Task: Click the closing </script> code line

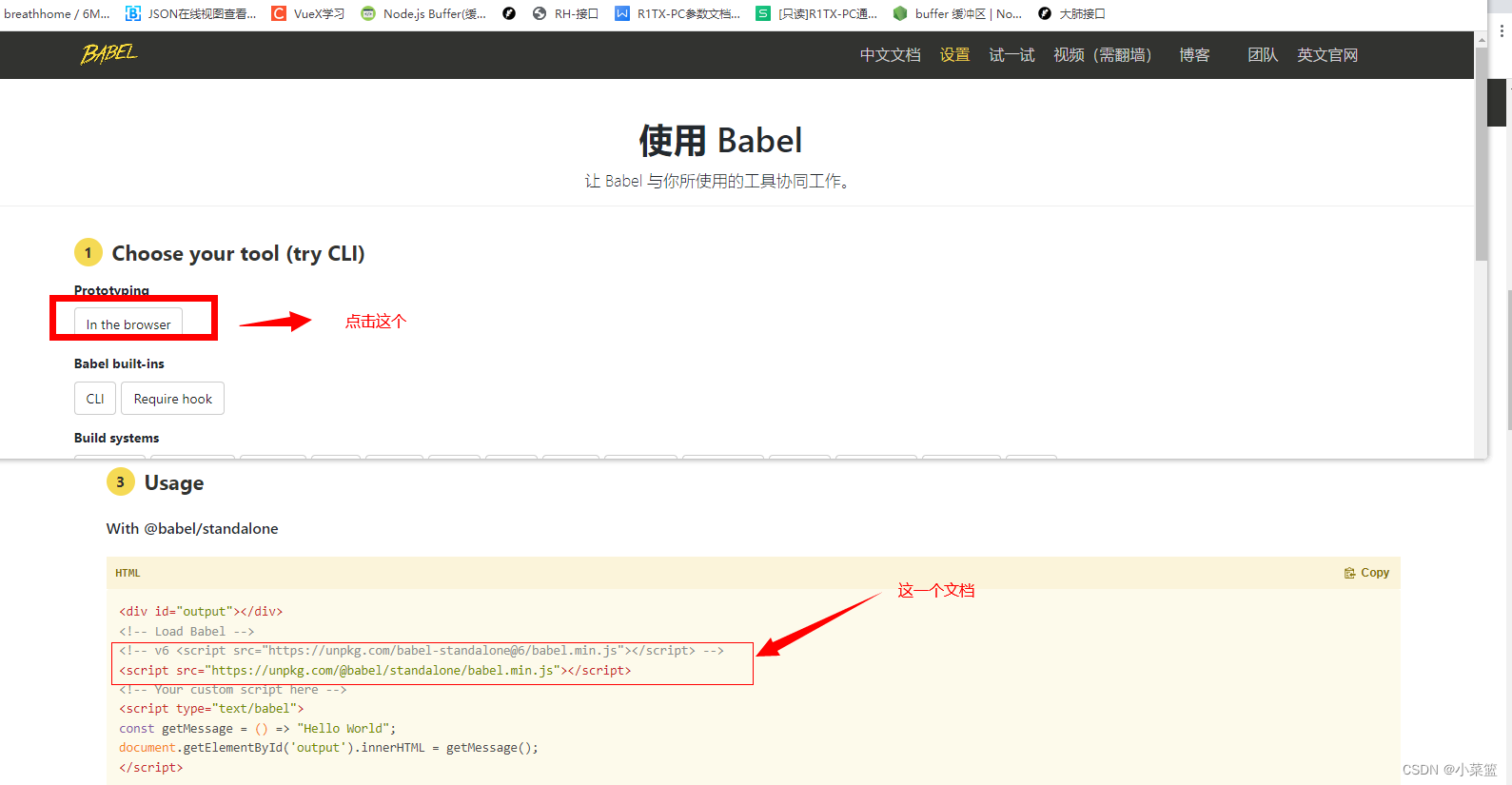Action: (x=150, y=767)
